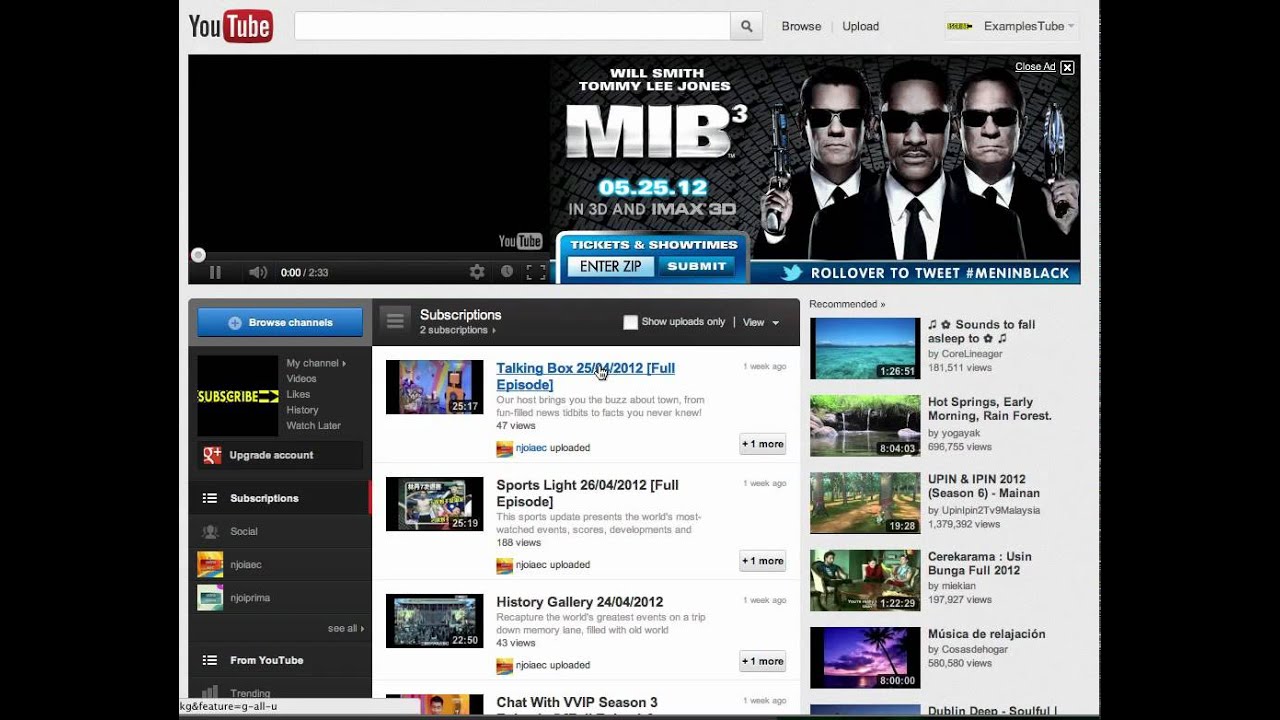This screenshot has width=1280, height=720.
Task: Expand see all subscriptions
Action: [346, 628]
